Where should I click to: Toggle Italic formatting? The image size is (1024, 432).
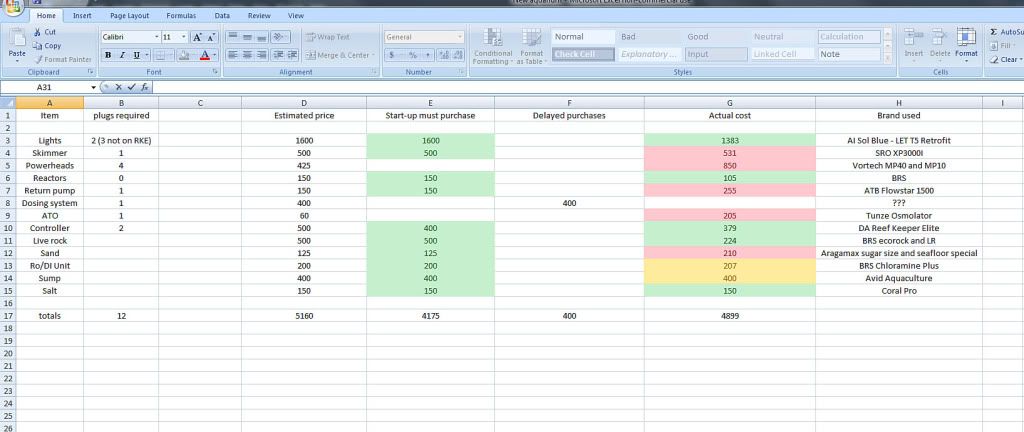pos(121,55)
